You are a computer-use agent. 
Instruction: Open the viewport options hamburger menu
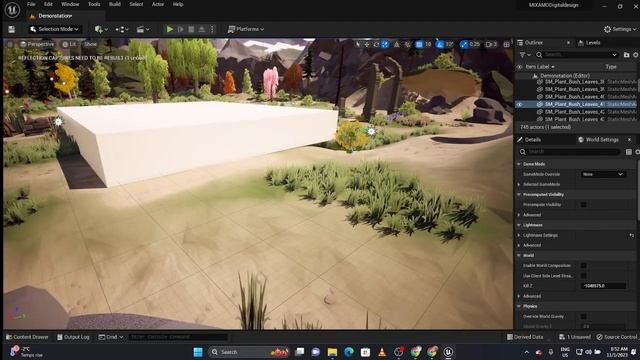(10, 44)
